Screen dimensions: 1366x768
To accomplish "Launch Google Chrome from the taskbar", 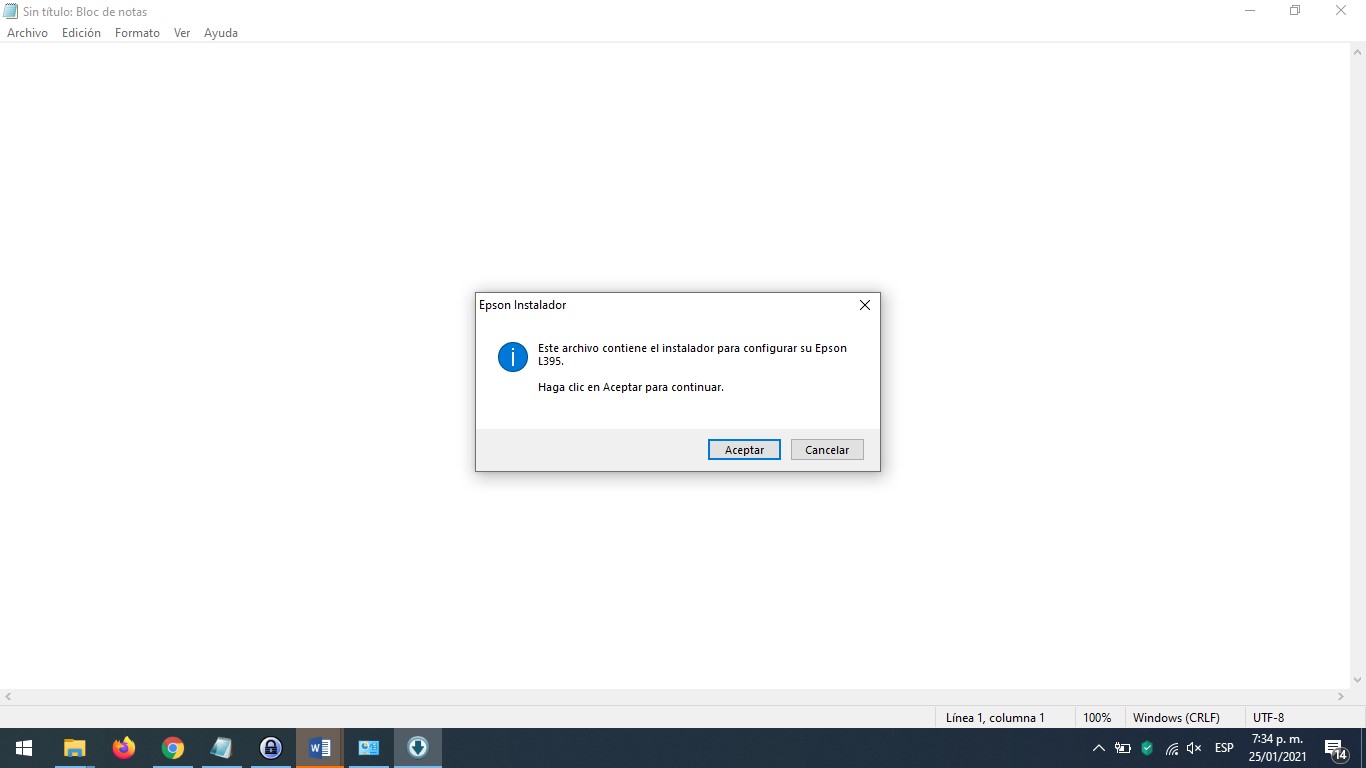I will point(173,748).
